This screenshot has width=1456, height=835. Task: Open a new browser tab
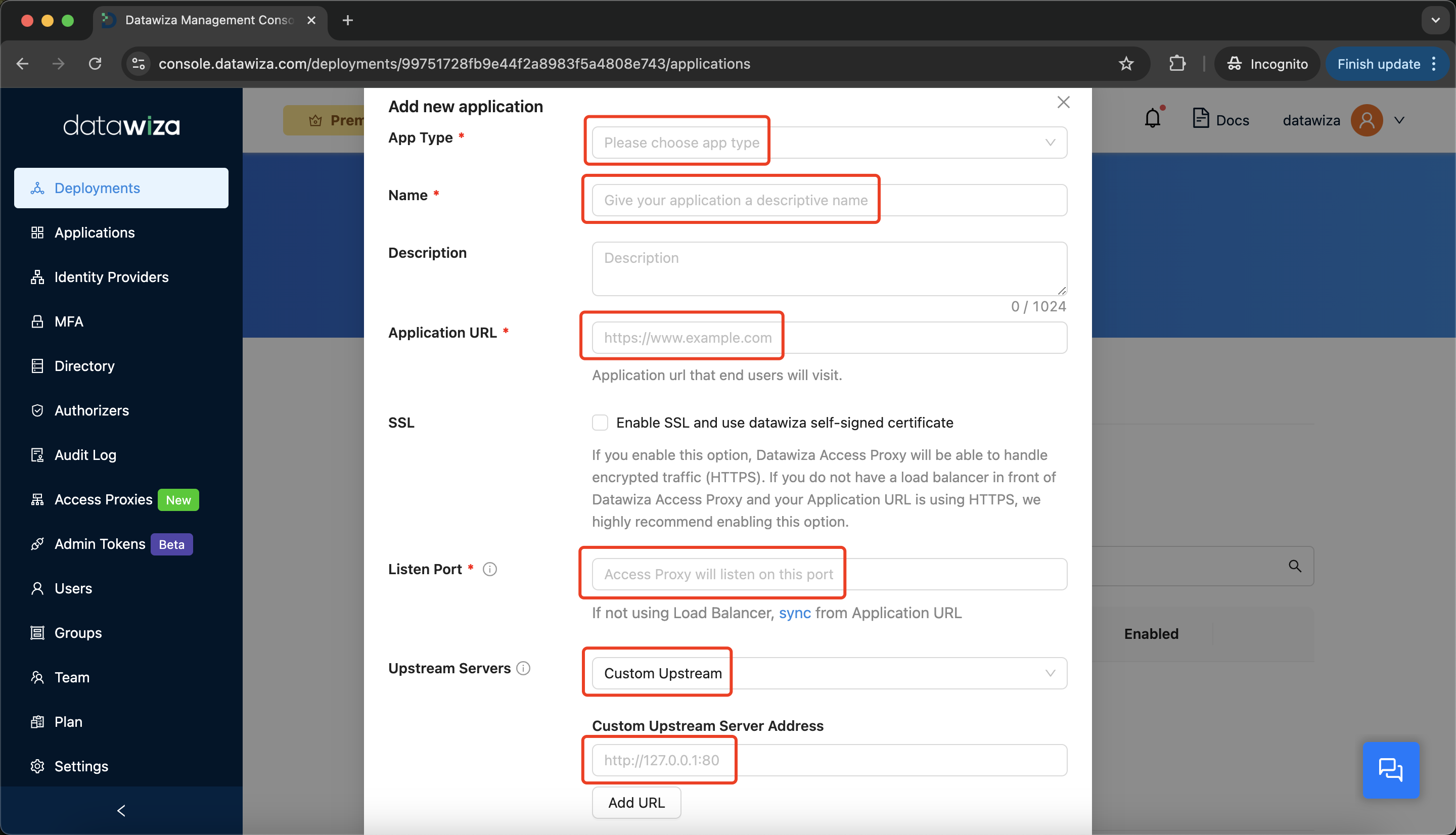pos(347,20)
